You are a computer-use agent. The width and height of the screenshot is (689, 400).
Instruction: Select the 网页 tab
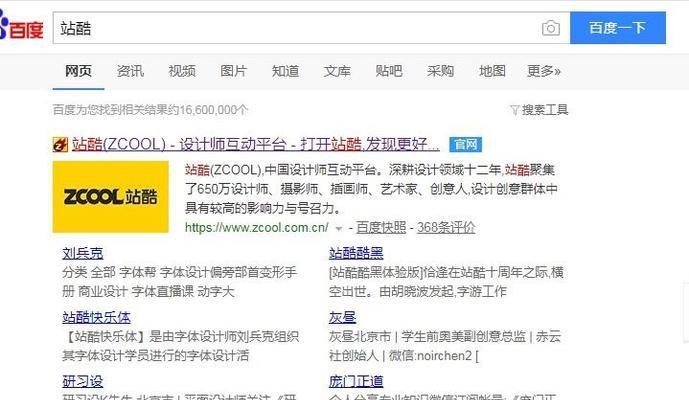coord(79,71)
